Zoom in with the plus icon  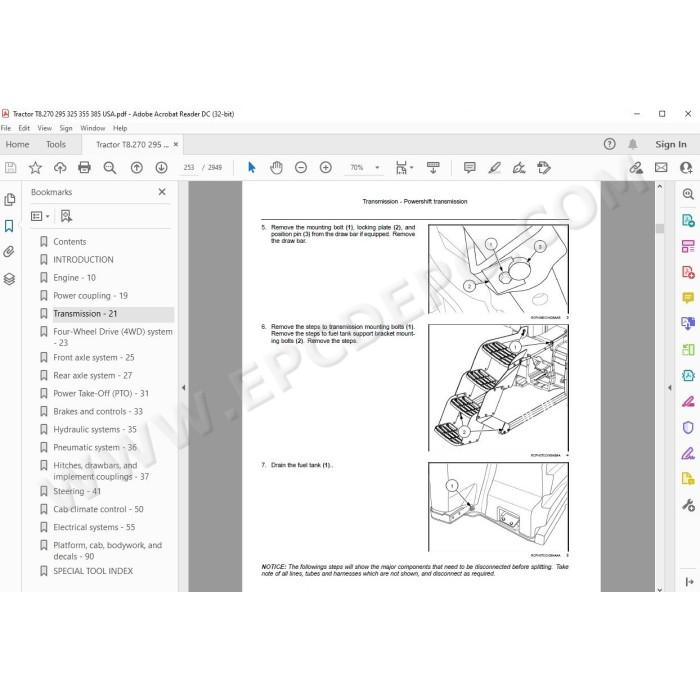pos(326,168)
